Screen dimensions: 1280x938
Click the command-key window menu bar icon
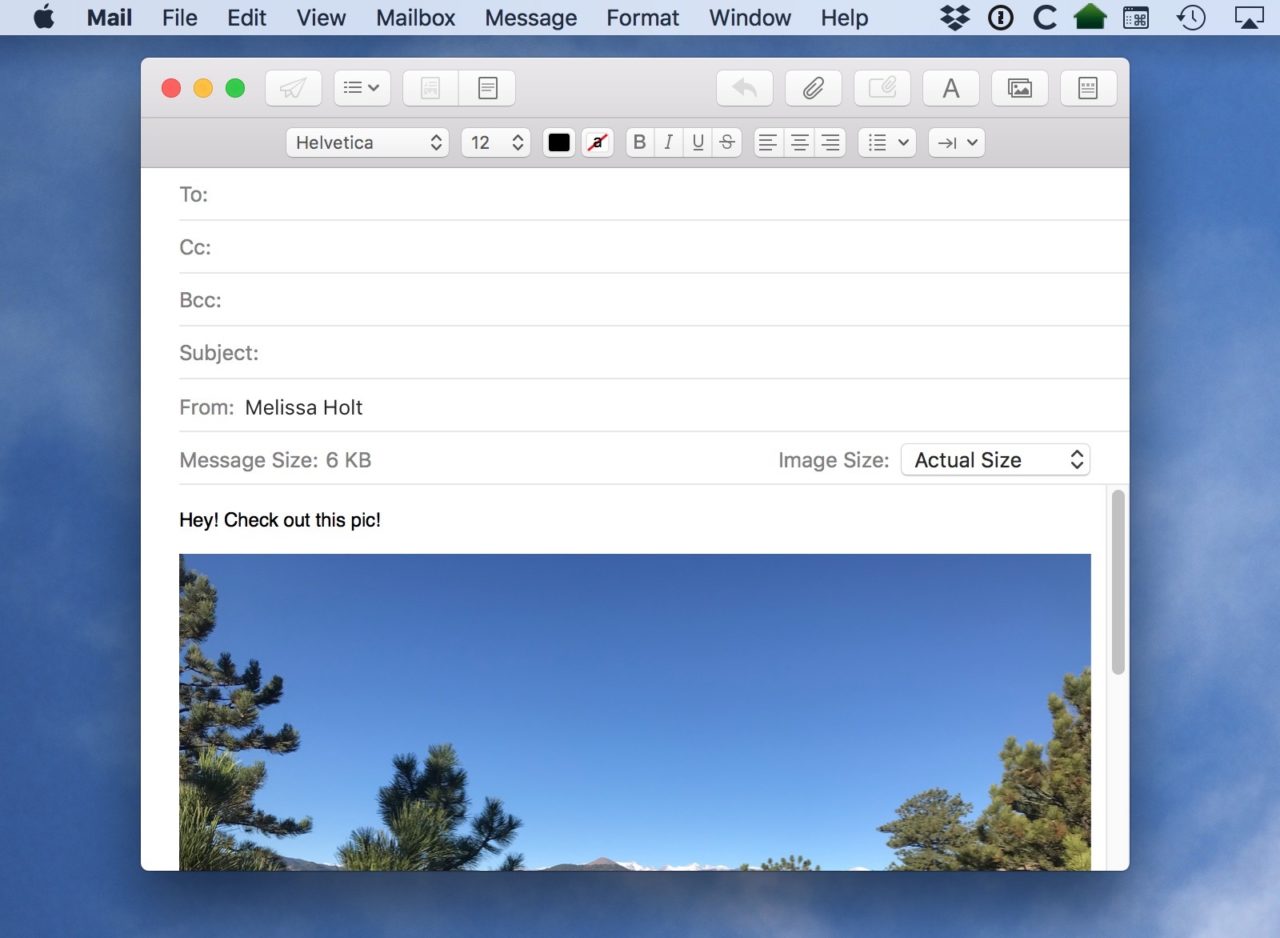coord(1136,17)
